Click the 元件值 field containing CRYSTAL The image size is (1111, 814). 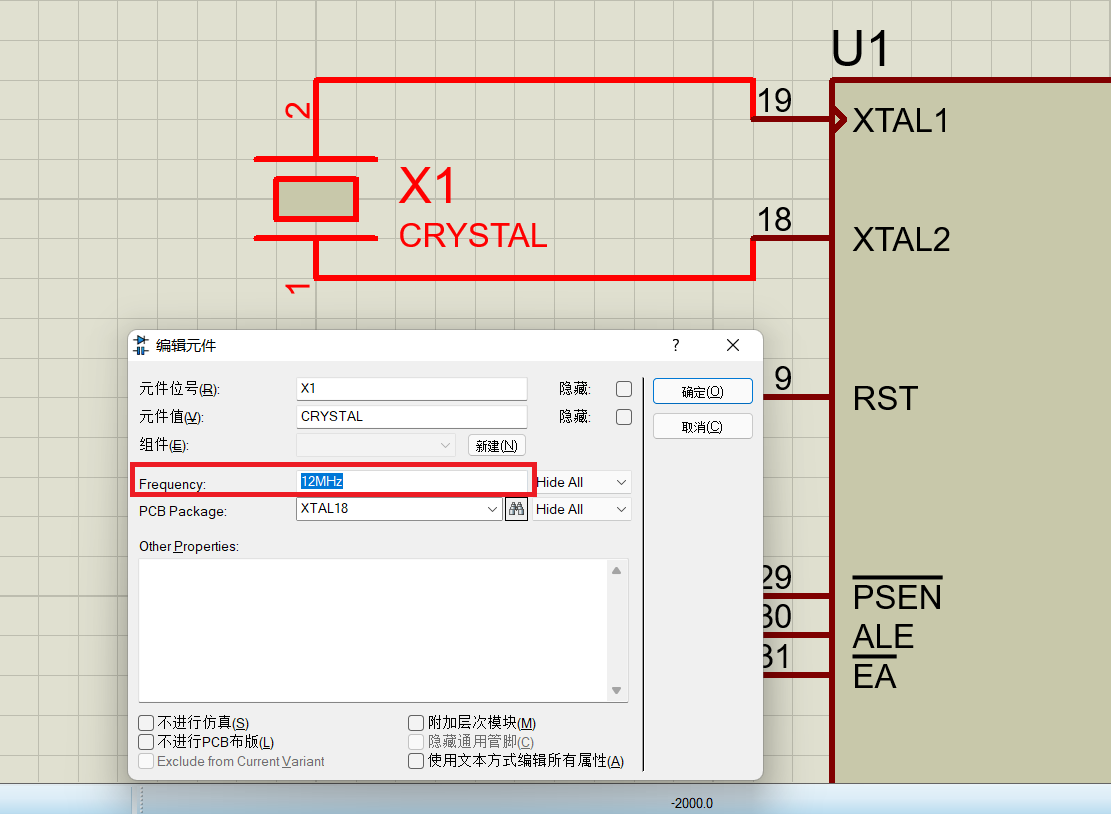(412, 417)
